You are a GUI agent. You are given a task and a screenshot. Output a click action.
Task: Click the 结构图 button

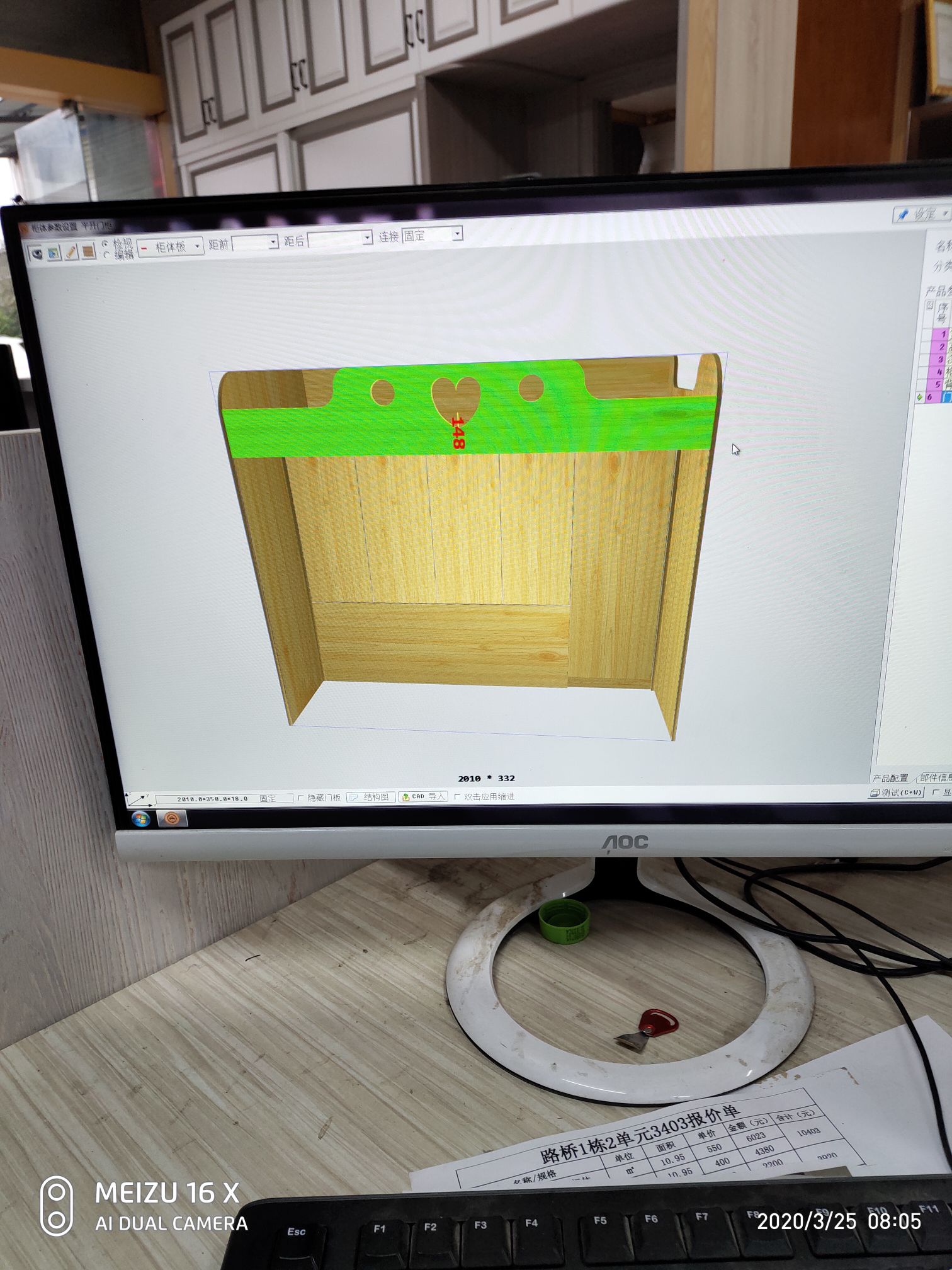pyautogui.click(x=371, y=797)
